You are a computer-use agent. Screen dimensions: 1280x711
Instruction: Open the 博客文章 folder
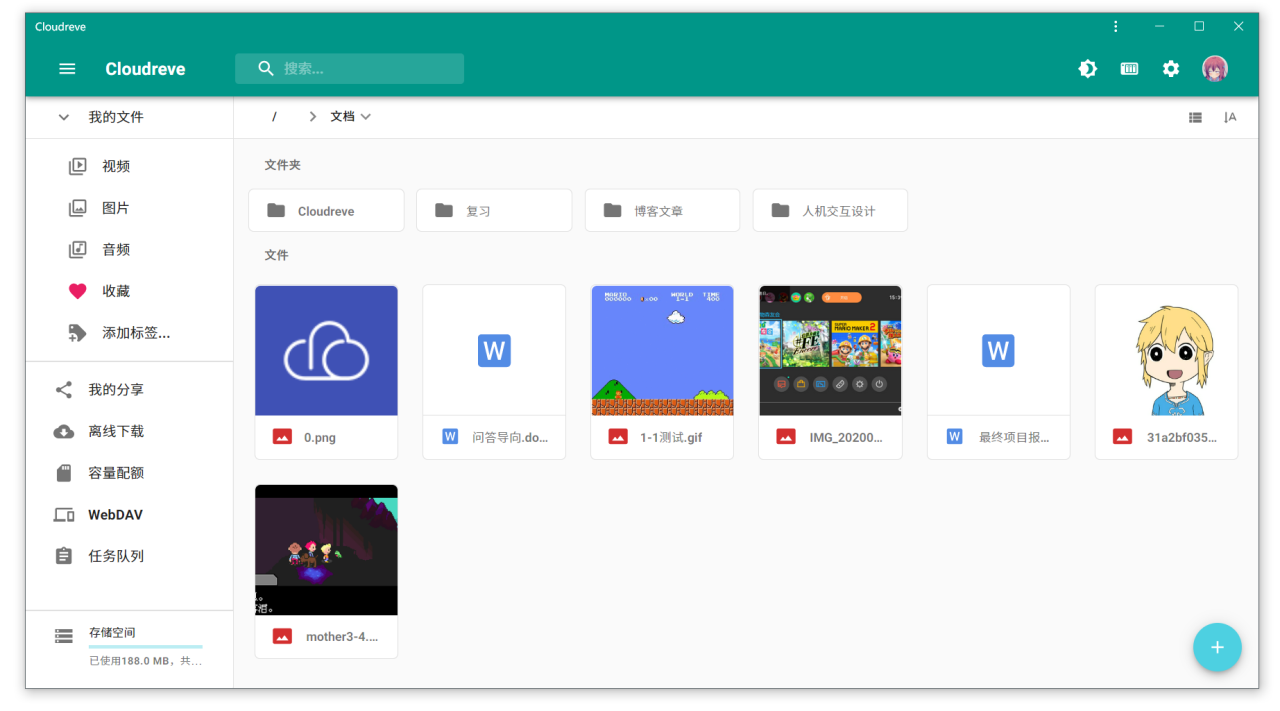662,210
